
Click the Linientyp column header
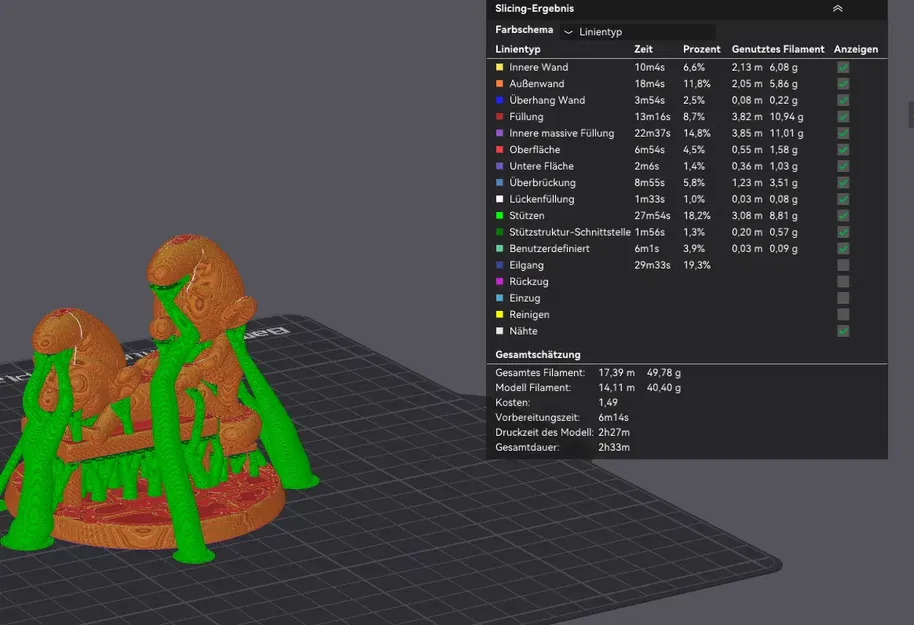click(518, 50)
